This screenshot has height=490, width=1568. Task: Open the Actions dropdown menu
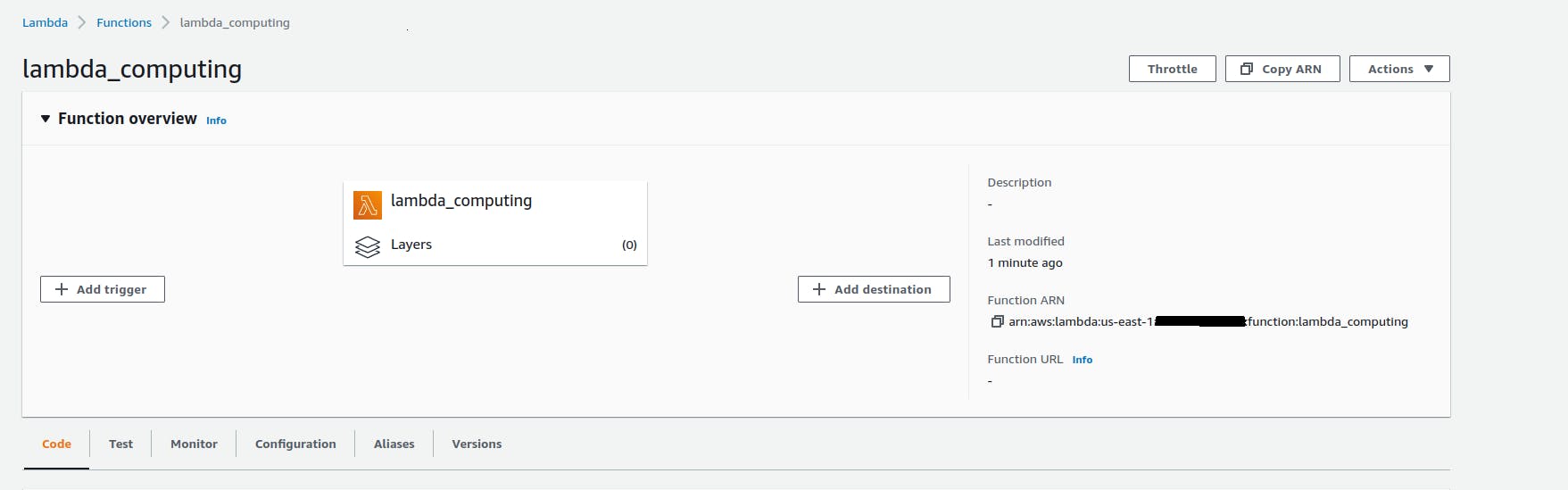coord(1399,69)
